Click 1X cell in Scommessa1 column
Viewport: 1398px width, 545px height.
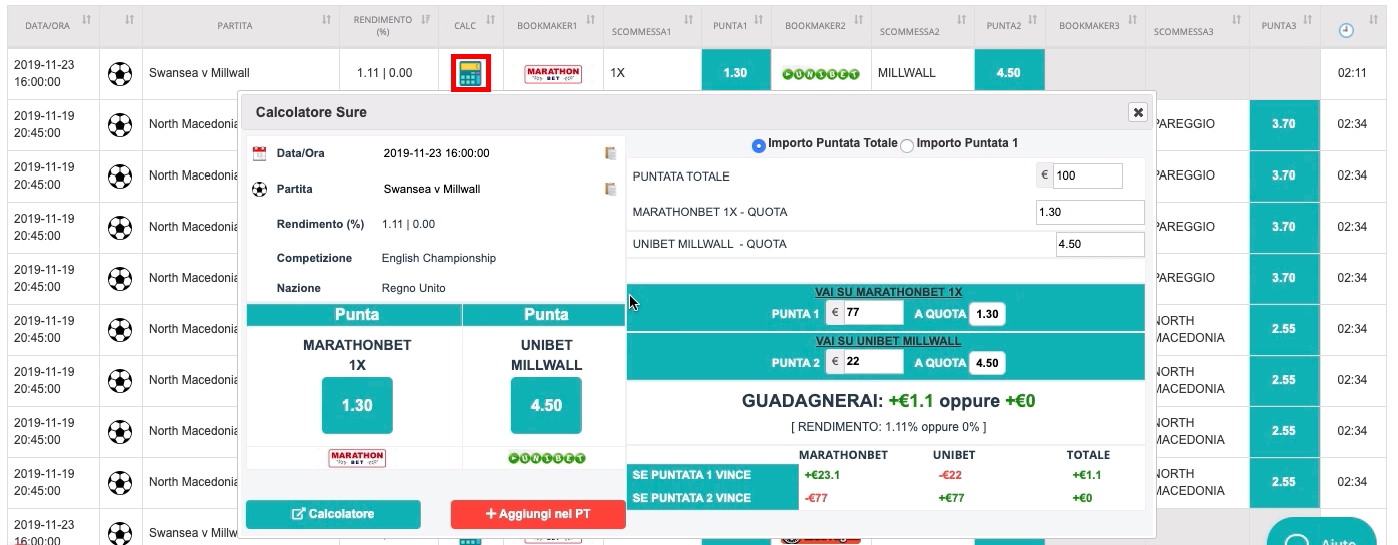pos(651,73)
